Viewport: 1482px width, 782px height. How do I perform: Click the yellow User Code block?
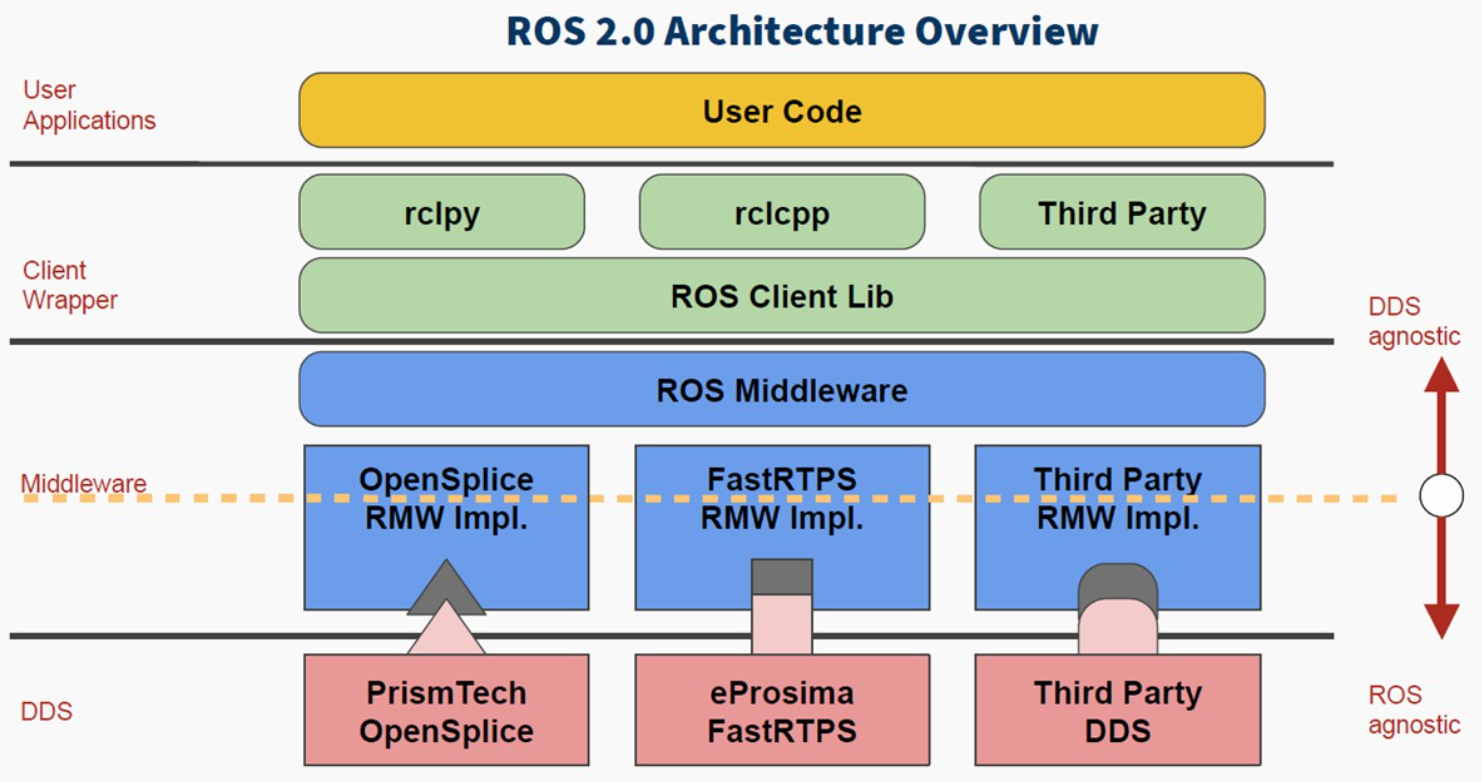coord(782,110)
